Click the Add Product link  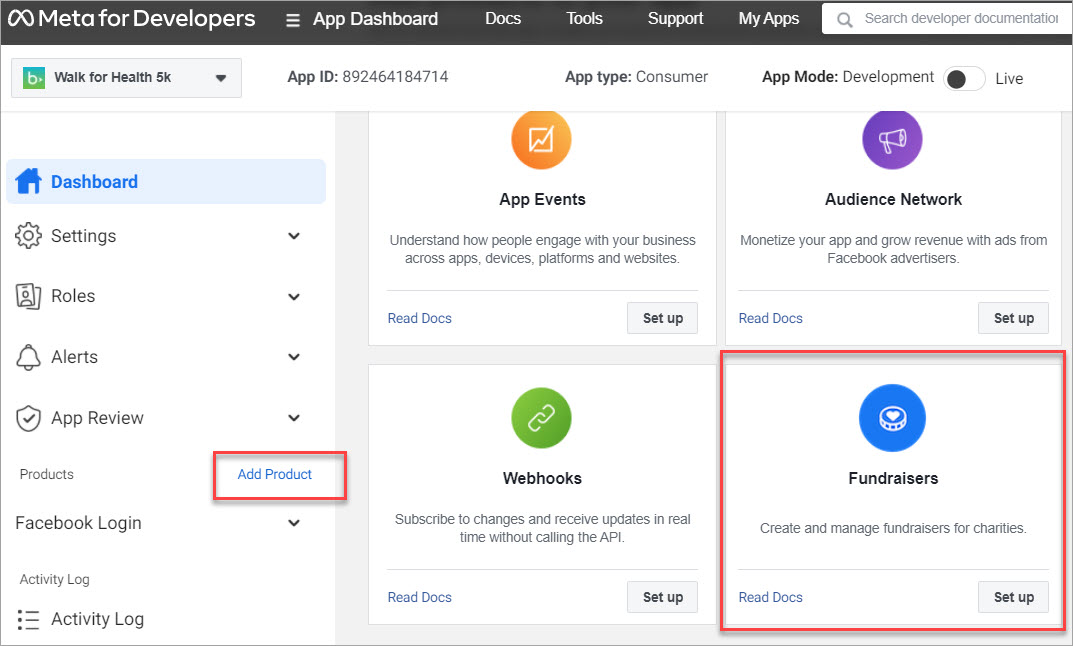click(274, 474)
